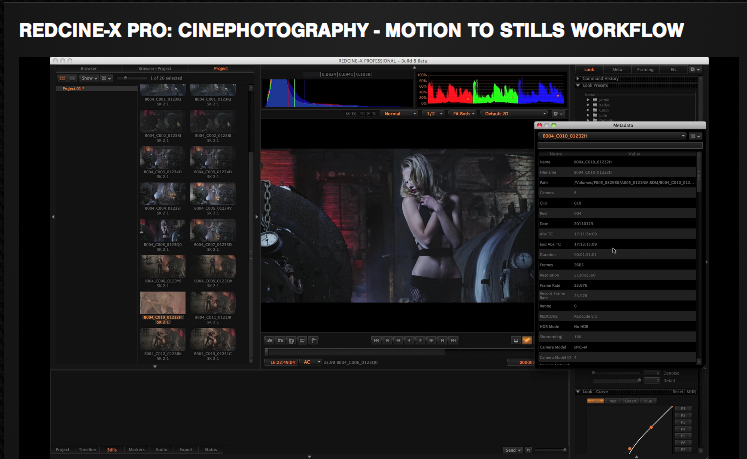Jump to the last frame
The image size is (747, 459).
pyautogui.click(x=454, y=340)
